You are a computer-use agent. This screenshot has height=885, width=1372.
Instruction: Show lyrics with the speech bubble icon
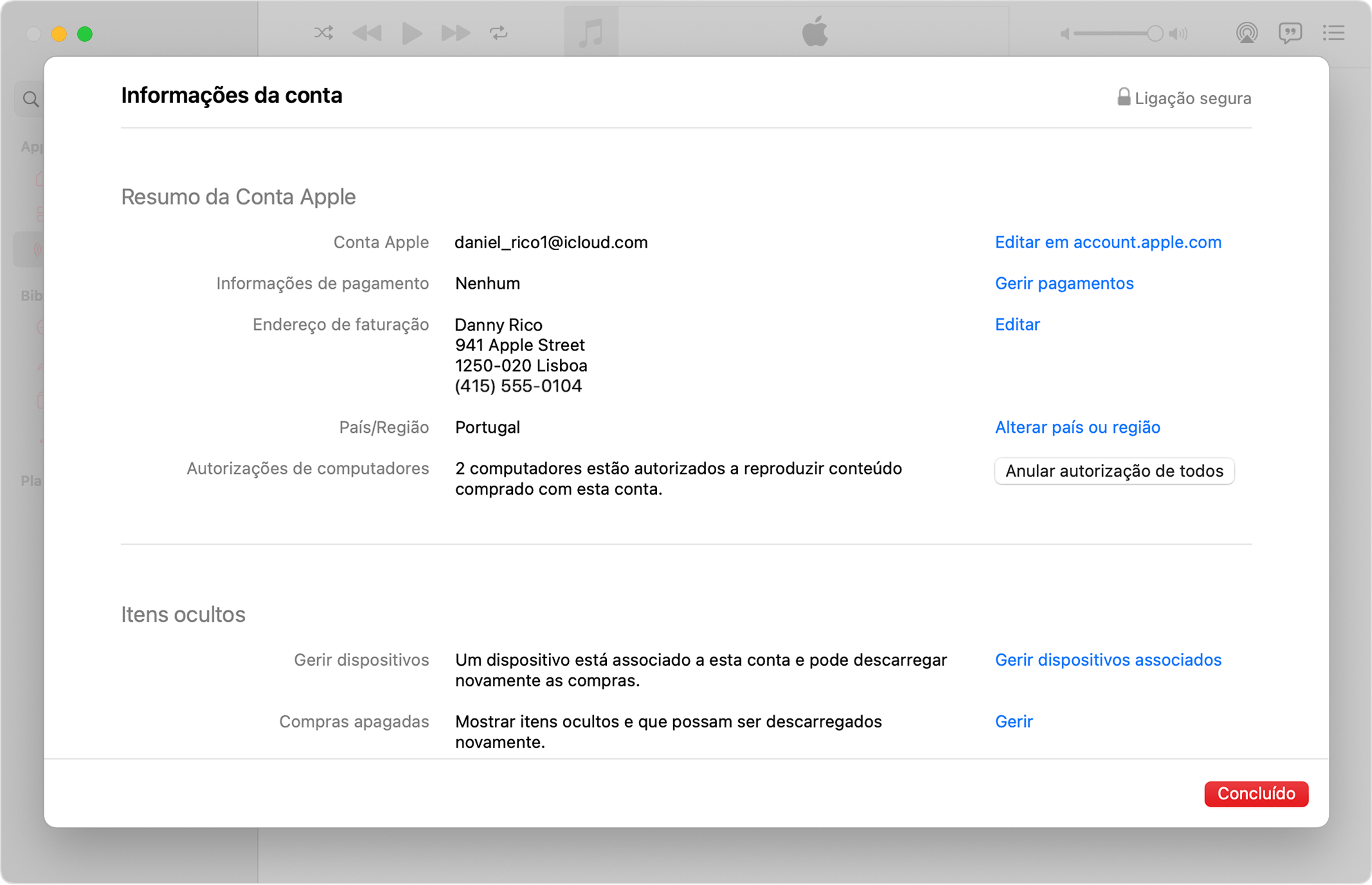(1290, 33)
